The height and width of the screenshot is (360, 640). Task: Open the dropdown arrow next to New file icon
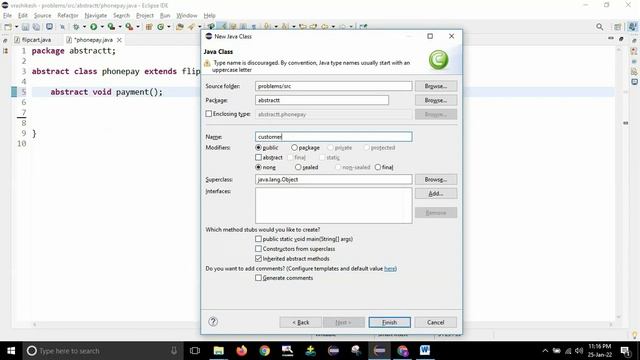click(17, 27)
